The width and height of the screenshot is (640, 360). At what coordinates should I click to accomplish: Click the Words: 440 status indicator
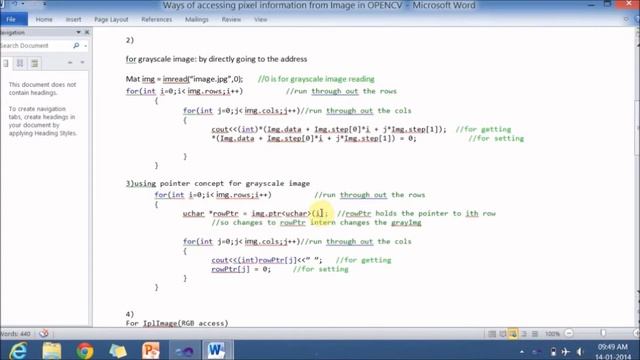pyautogui.click(x=16, y=334)
